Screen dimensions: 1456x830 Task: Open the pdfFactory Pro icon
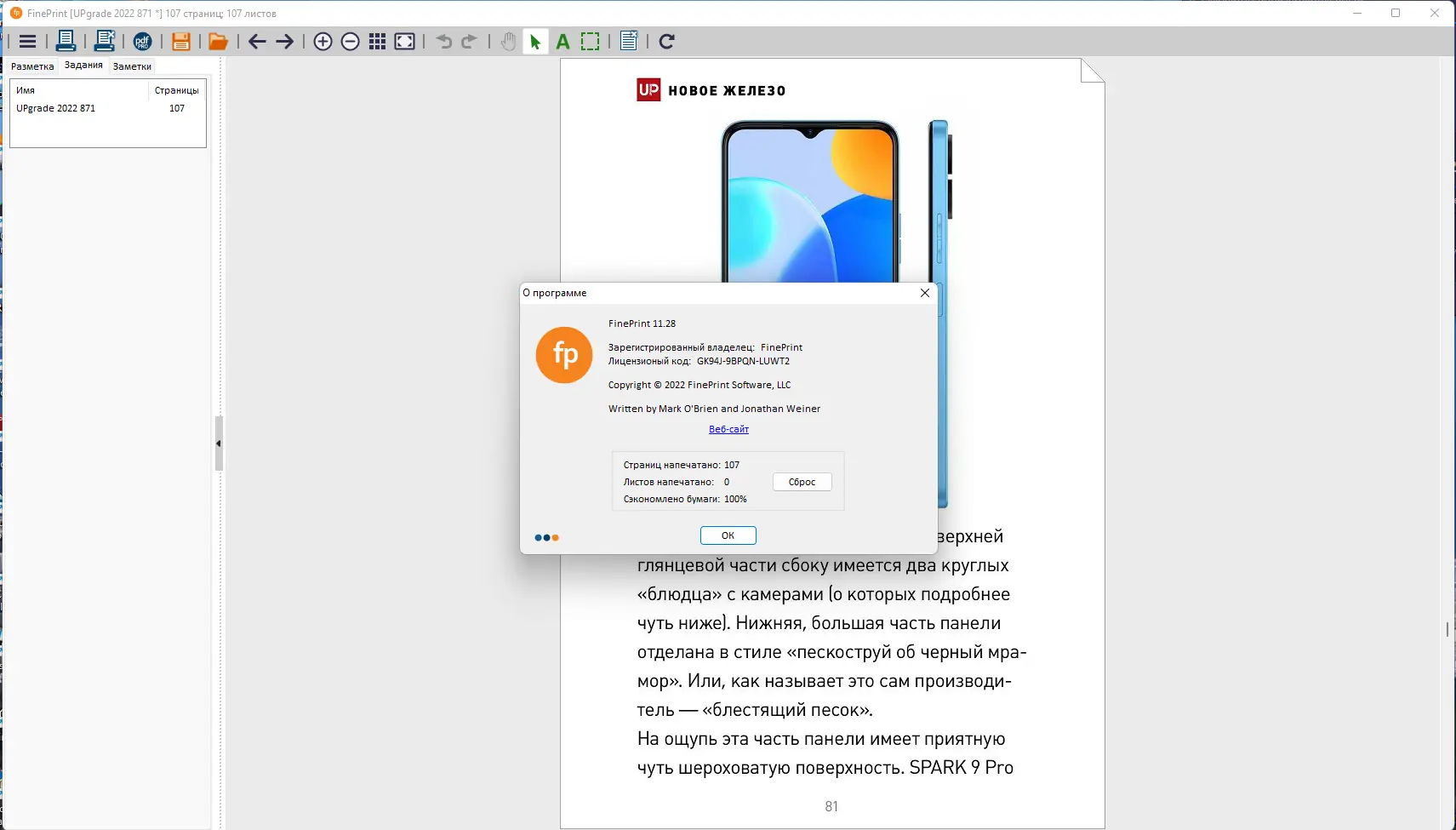tap(142, 42)
